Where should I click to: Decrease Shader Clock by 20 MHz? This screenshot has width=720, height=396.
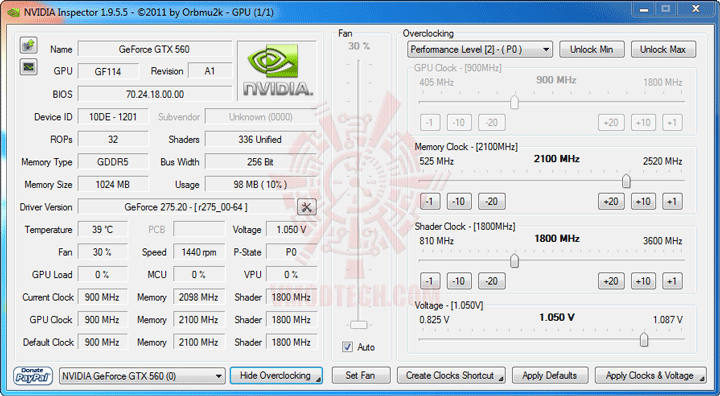492,281
